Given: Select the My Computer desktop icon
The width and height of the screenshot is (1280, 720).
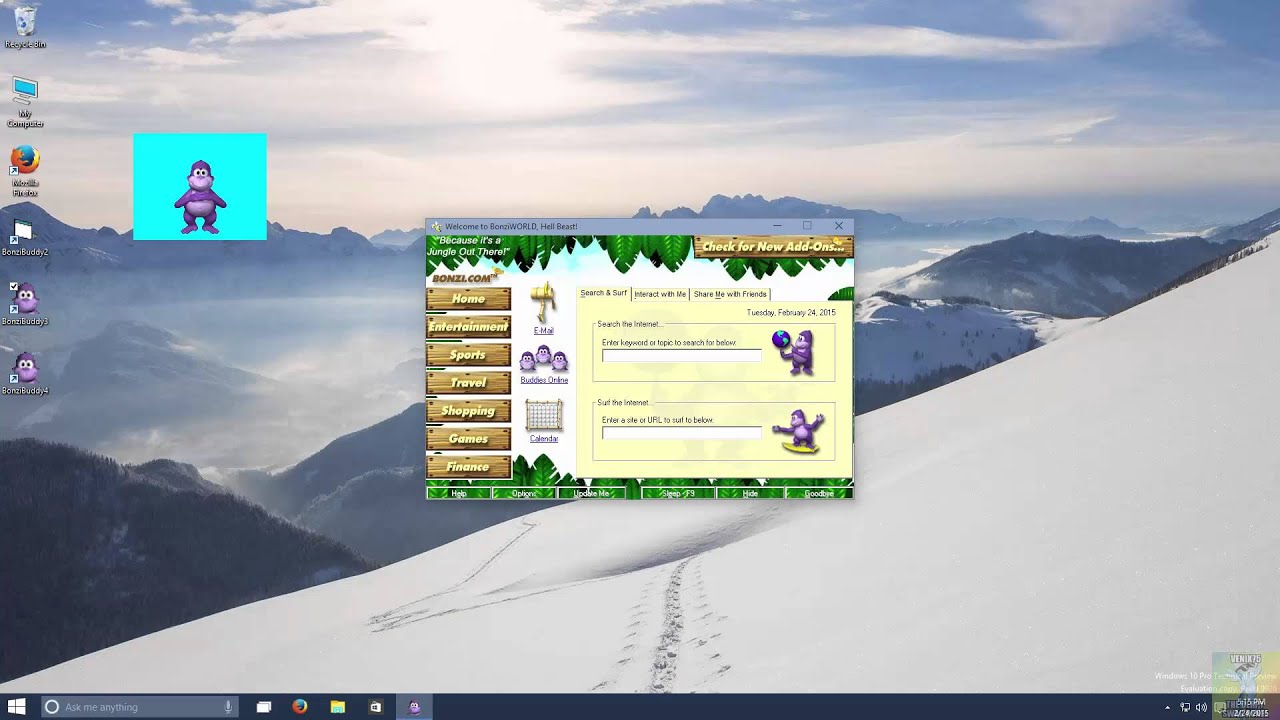Looking at the screenshot, I should (x=25, y=103).
